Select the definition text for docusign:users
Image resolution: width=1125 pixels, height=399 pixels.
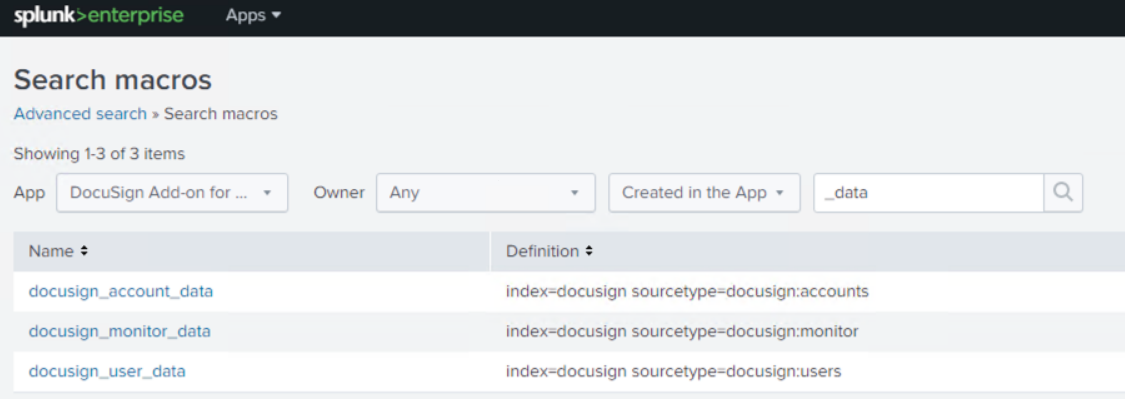click(674, 372)
